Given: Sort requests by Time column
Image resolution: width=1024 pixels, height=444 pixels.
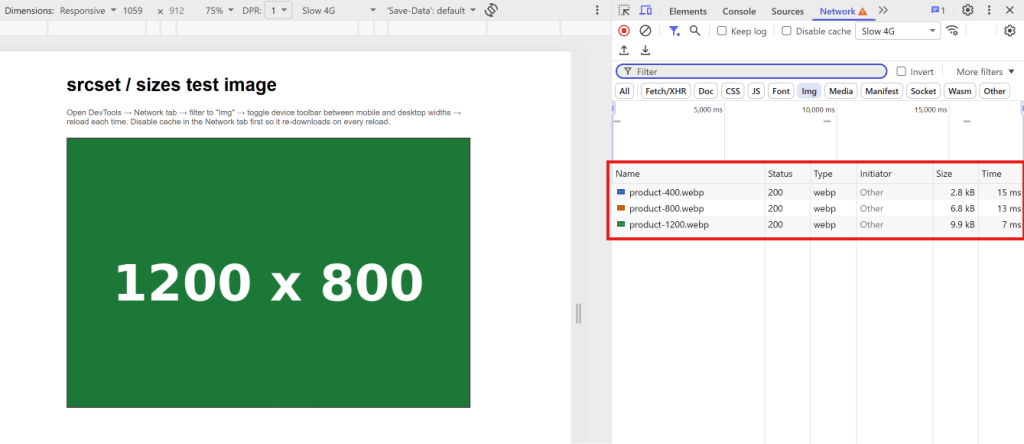Looking at the screenshot, I should click(x=1000, y=174).
